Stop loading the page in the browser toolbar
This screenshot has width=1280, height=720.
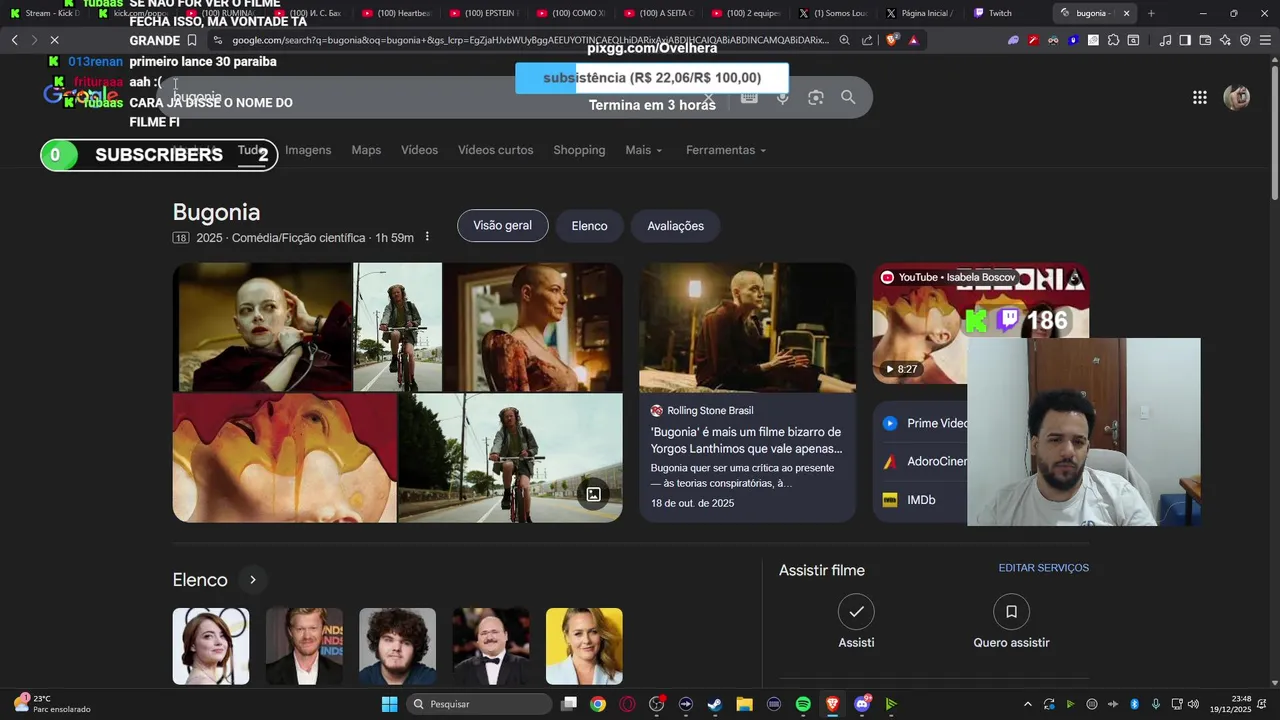tap(54, 40)
